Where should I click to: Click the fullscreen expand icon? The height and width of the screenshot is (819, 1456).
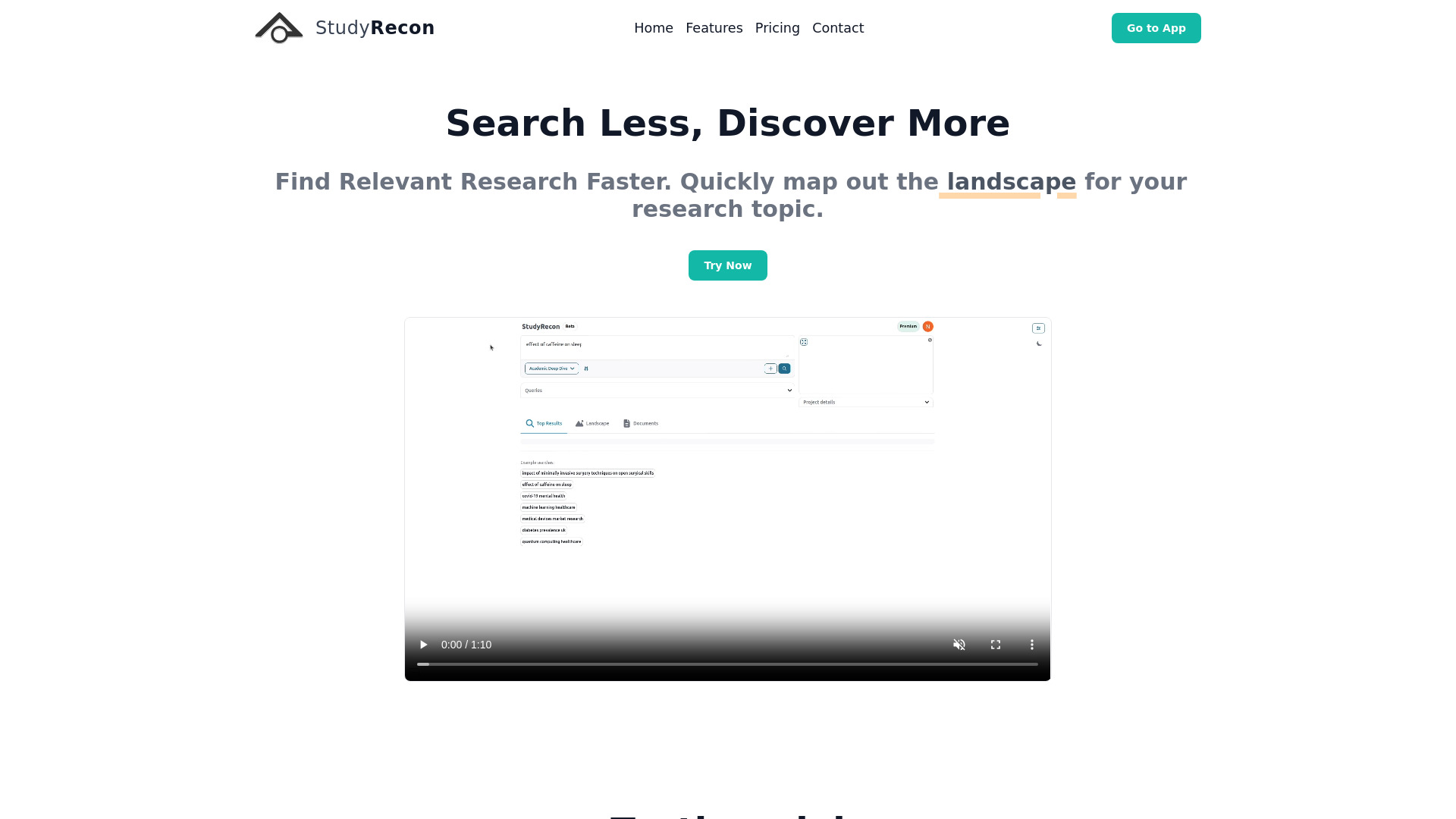[x=995, y=644]
